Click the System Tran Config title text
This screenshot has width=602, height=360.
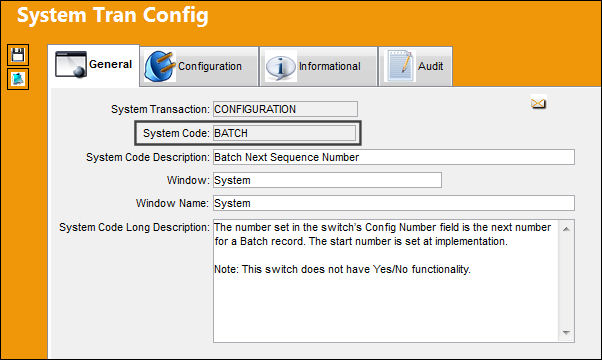click(x=112, y=15)
